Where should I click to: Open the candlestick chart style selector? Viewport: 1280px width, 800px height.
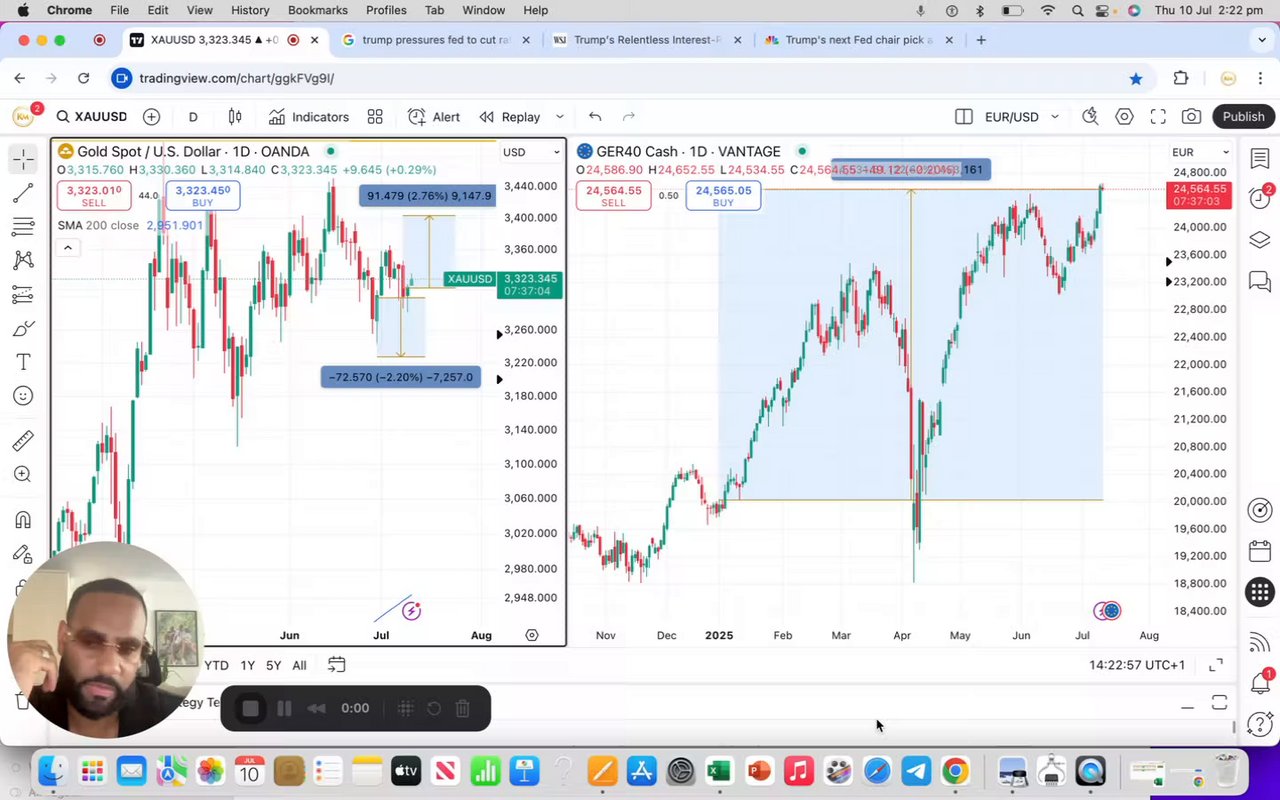click(x=235, y=117)
